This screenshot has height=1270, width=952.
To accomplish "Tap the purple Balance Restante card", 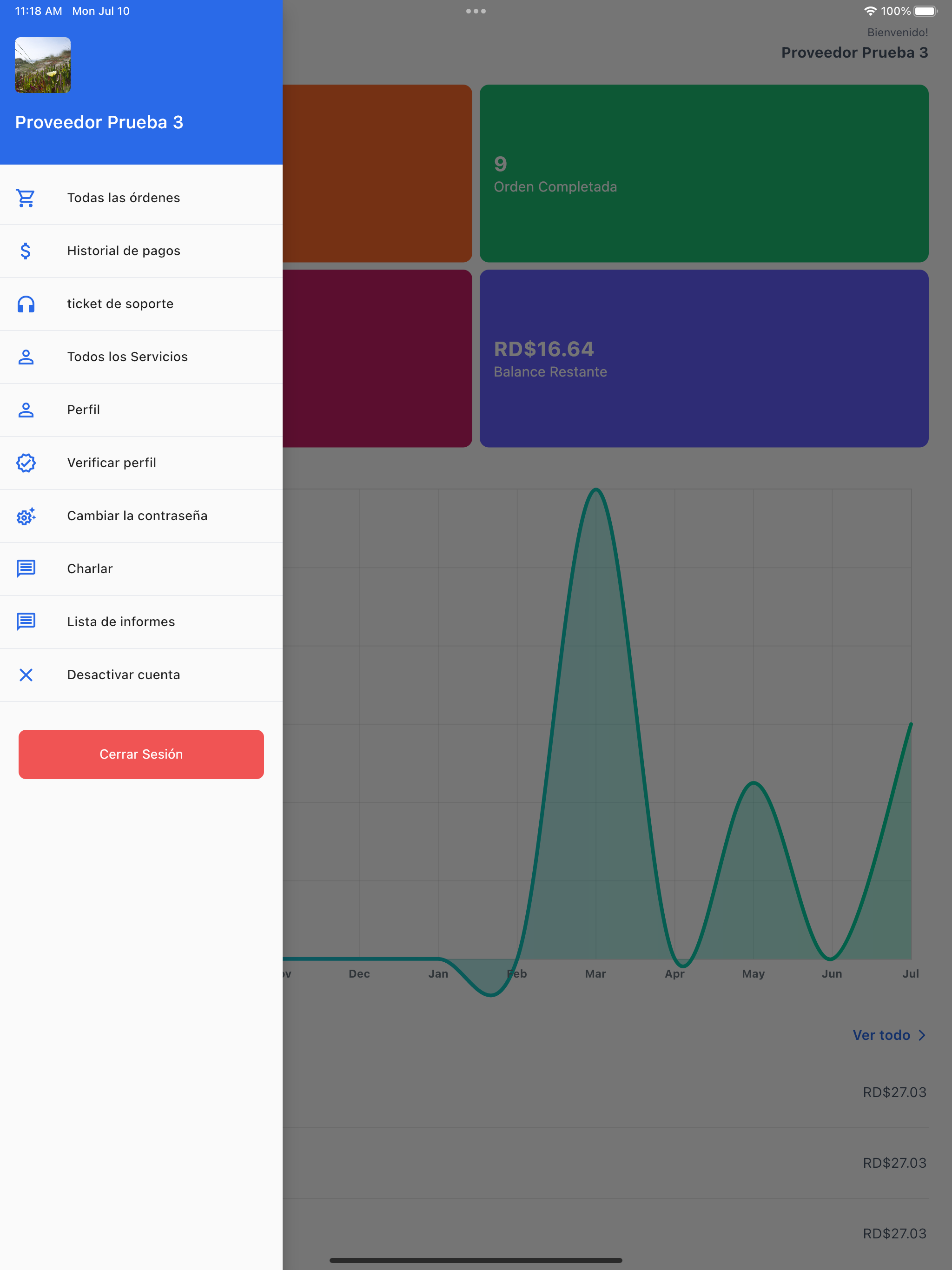I will click(x=704, y=359).
